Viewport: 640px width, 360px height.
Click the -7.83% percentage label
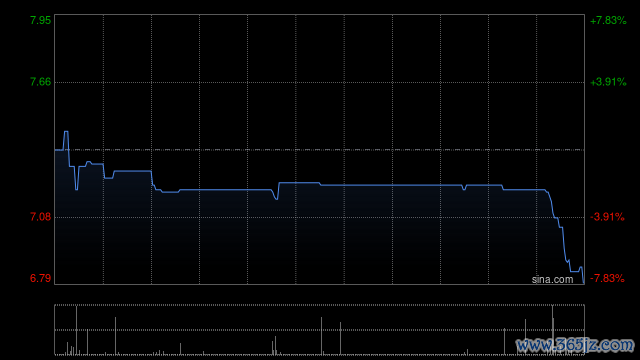tap(607, 278)
